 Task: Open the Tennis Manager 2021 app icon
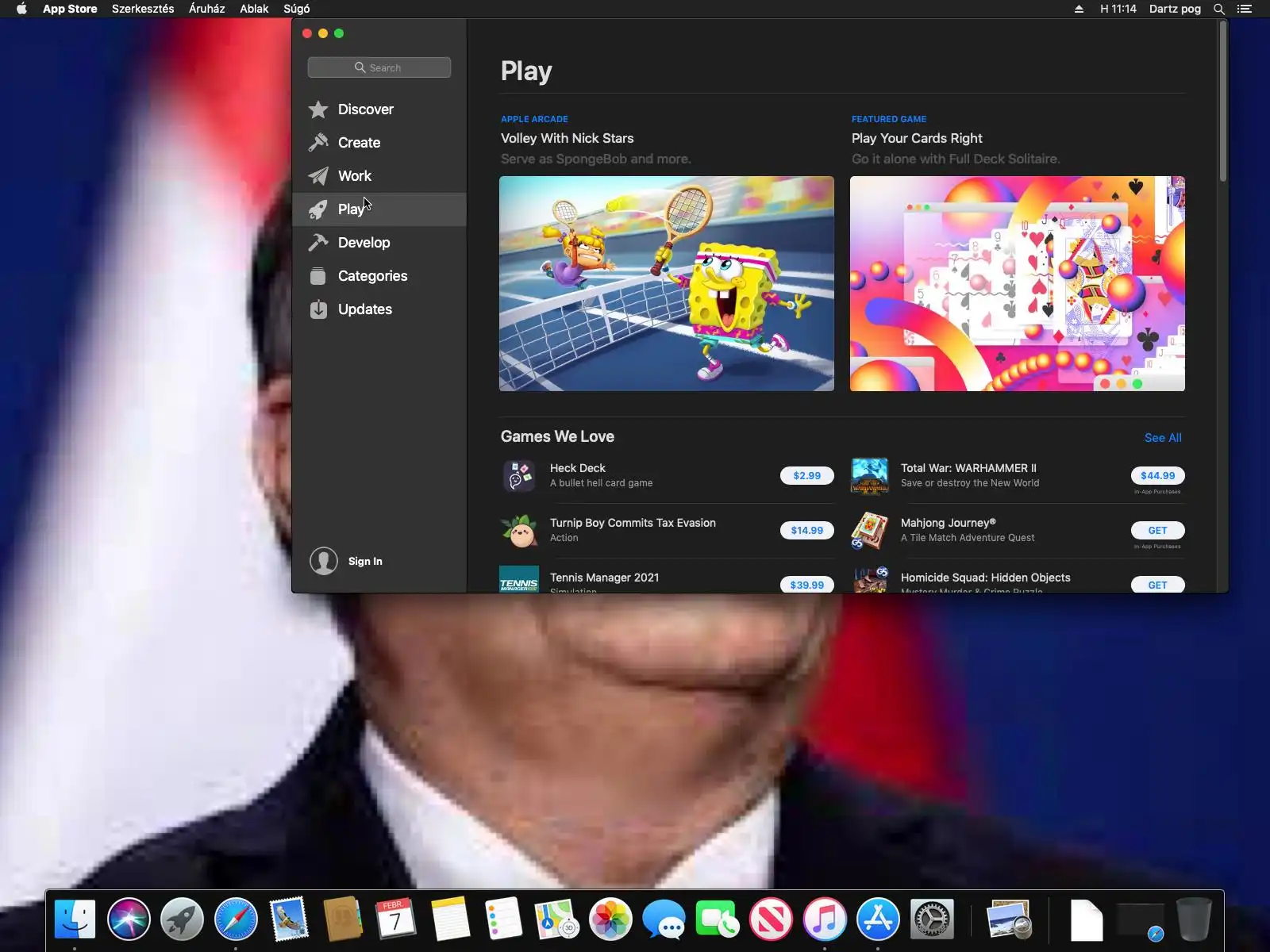(519, 580)
